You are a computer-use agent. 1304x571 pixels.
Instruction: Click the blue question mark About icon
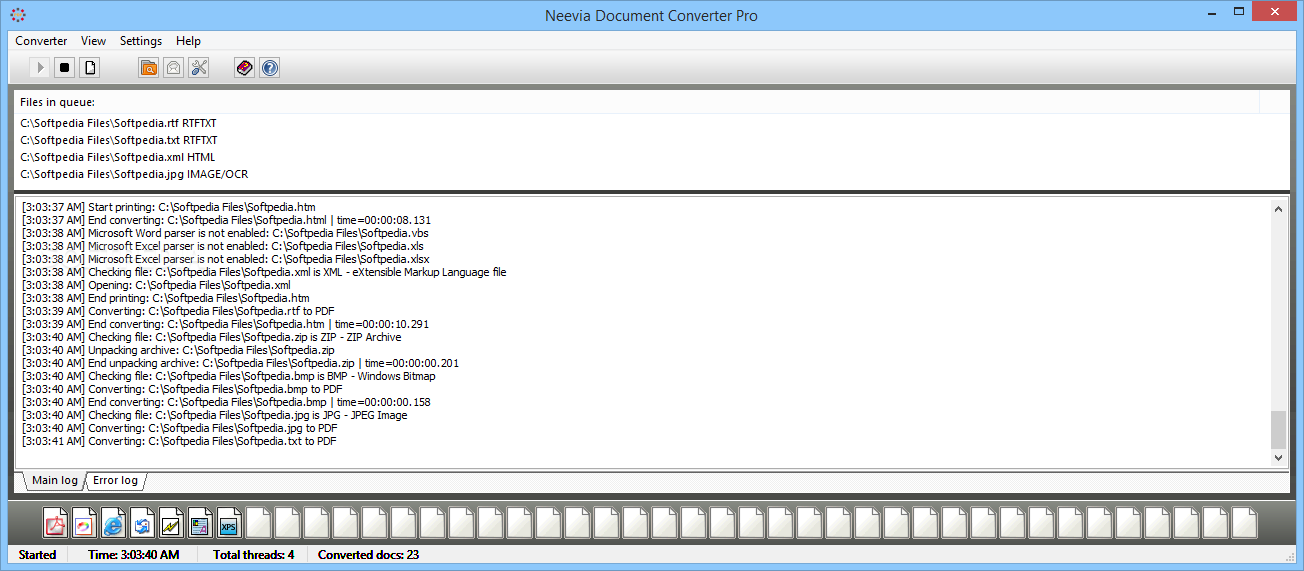click(269, 68)
